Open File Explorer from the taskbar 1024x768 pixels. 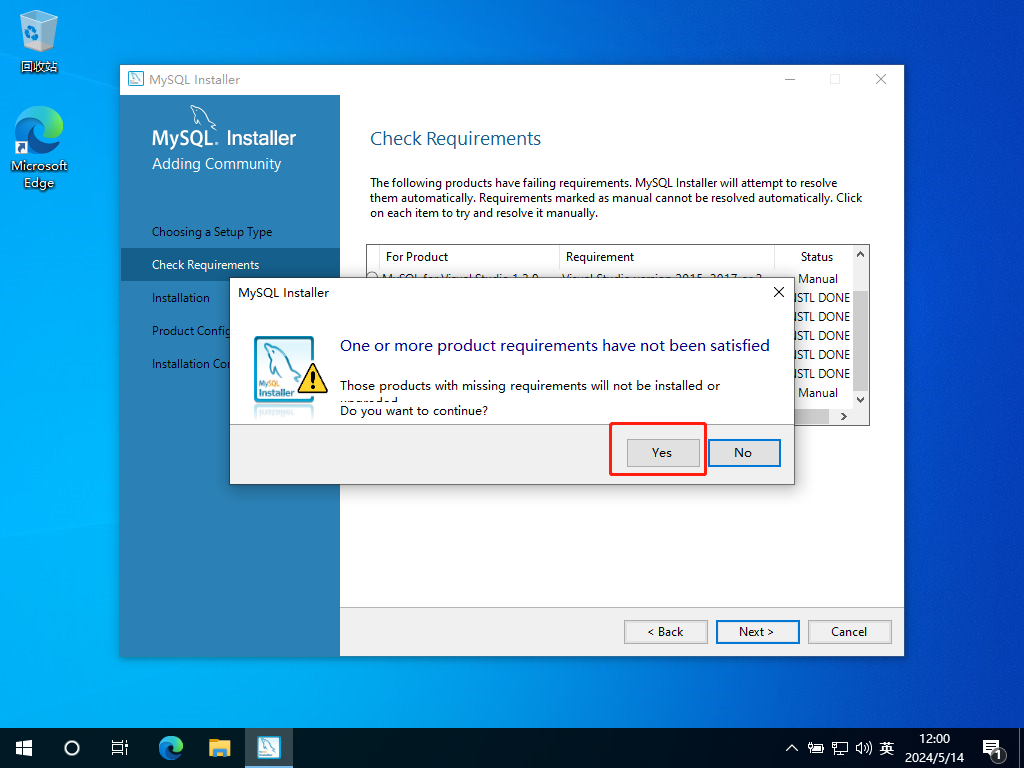coord(219,748)
